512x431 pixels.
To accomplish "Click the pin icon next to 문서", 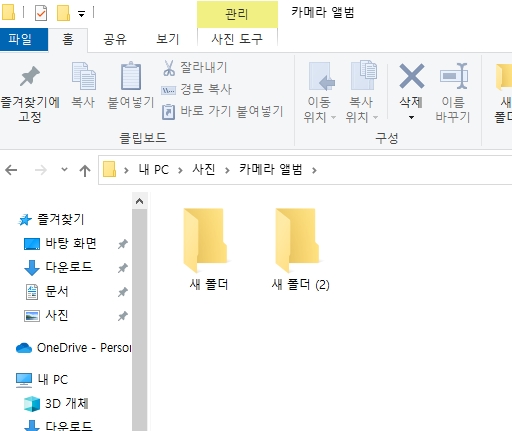I will (123, 292).
